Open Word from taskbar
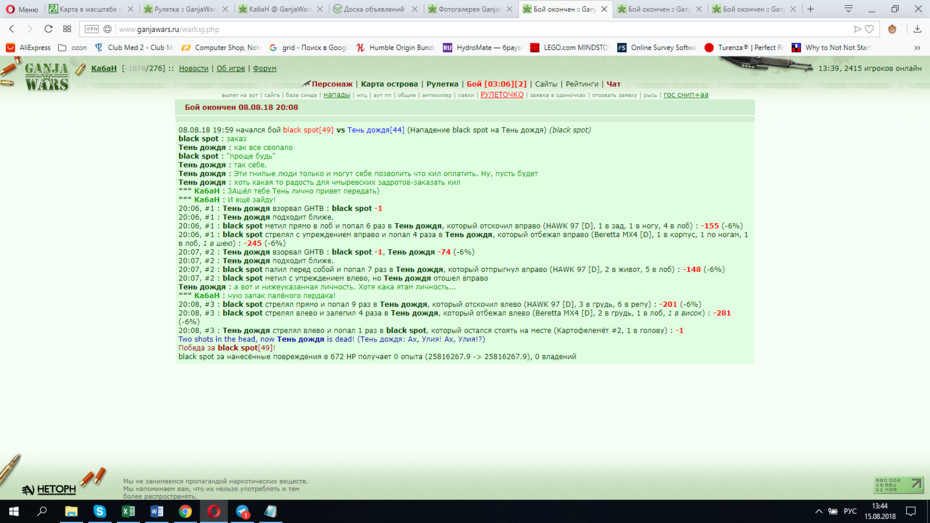 pos(157,511)
